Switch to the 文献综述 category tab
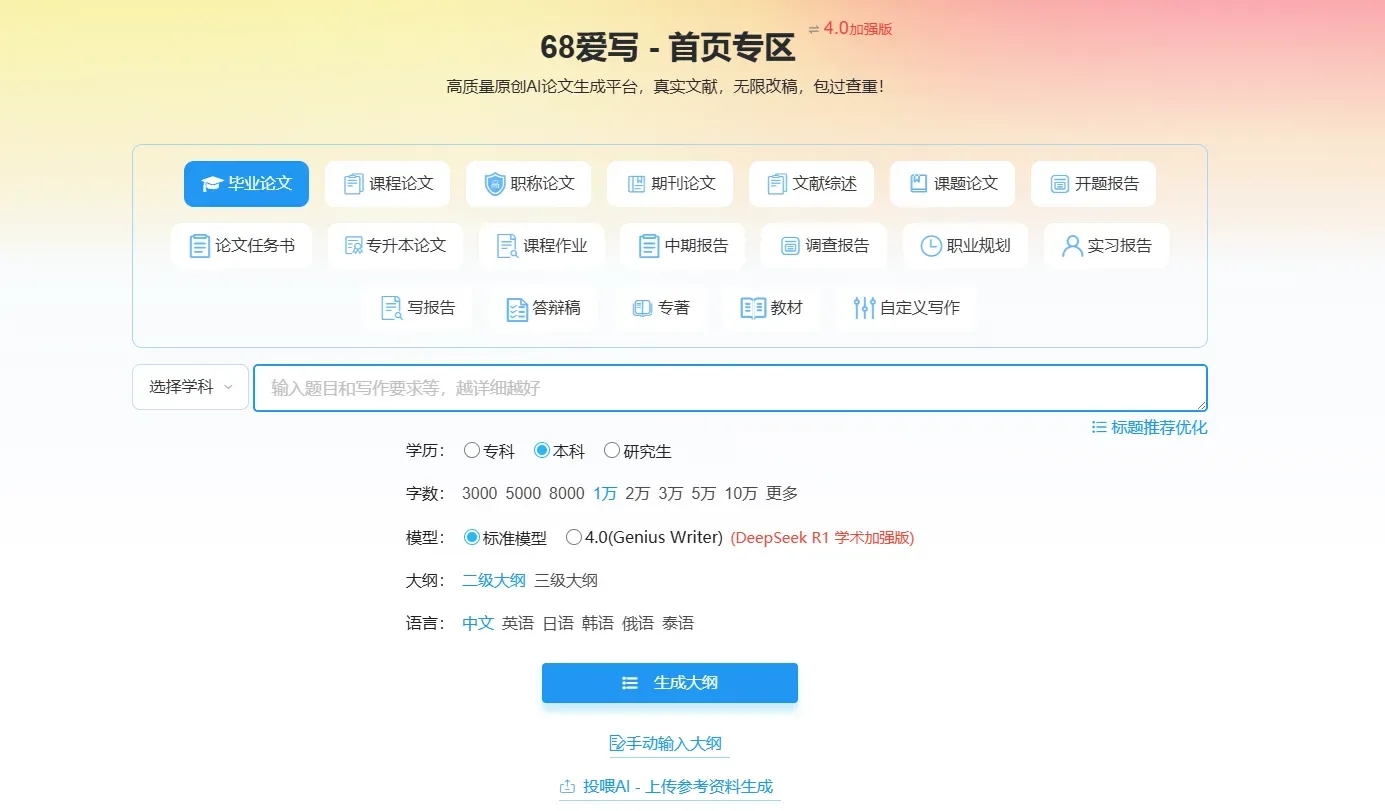Screen dimensions: 1385x811 tap(812, 184)
